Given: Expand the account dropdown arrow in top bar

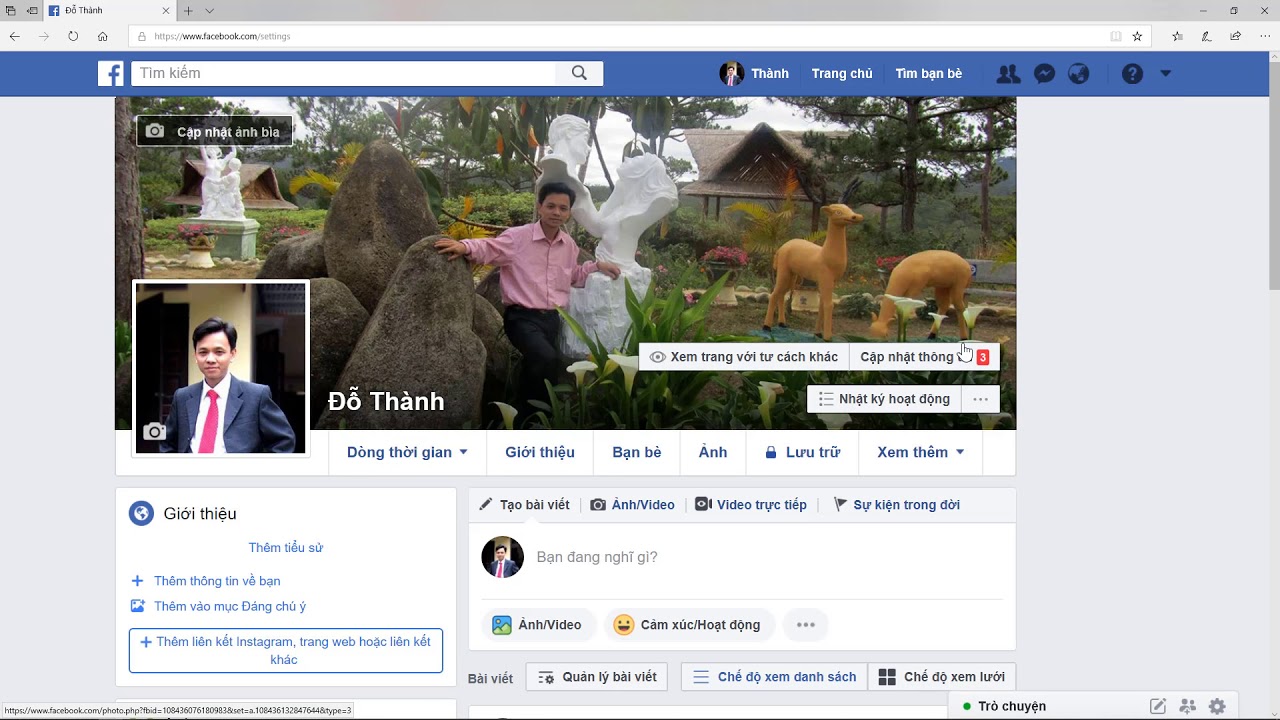Looking at the screenshot, I should pos(1165,74).
